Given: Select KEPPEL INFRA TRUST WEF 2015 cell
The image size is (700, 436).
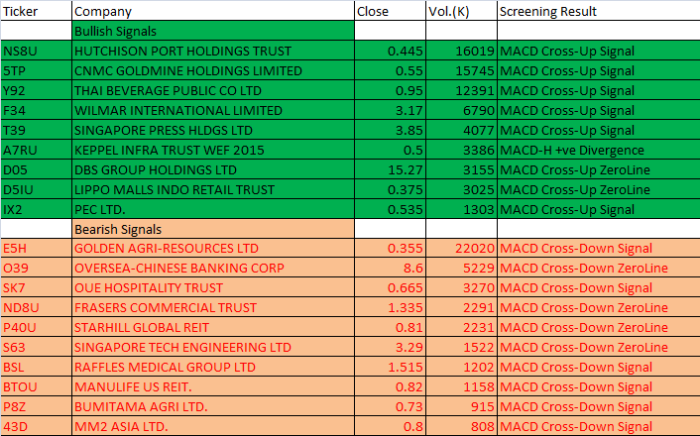Looking at the screenshot, I should click(x=213, y=150).
